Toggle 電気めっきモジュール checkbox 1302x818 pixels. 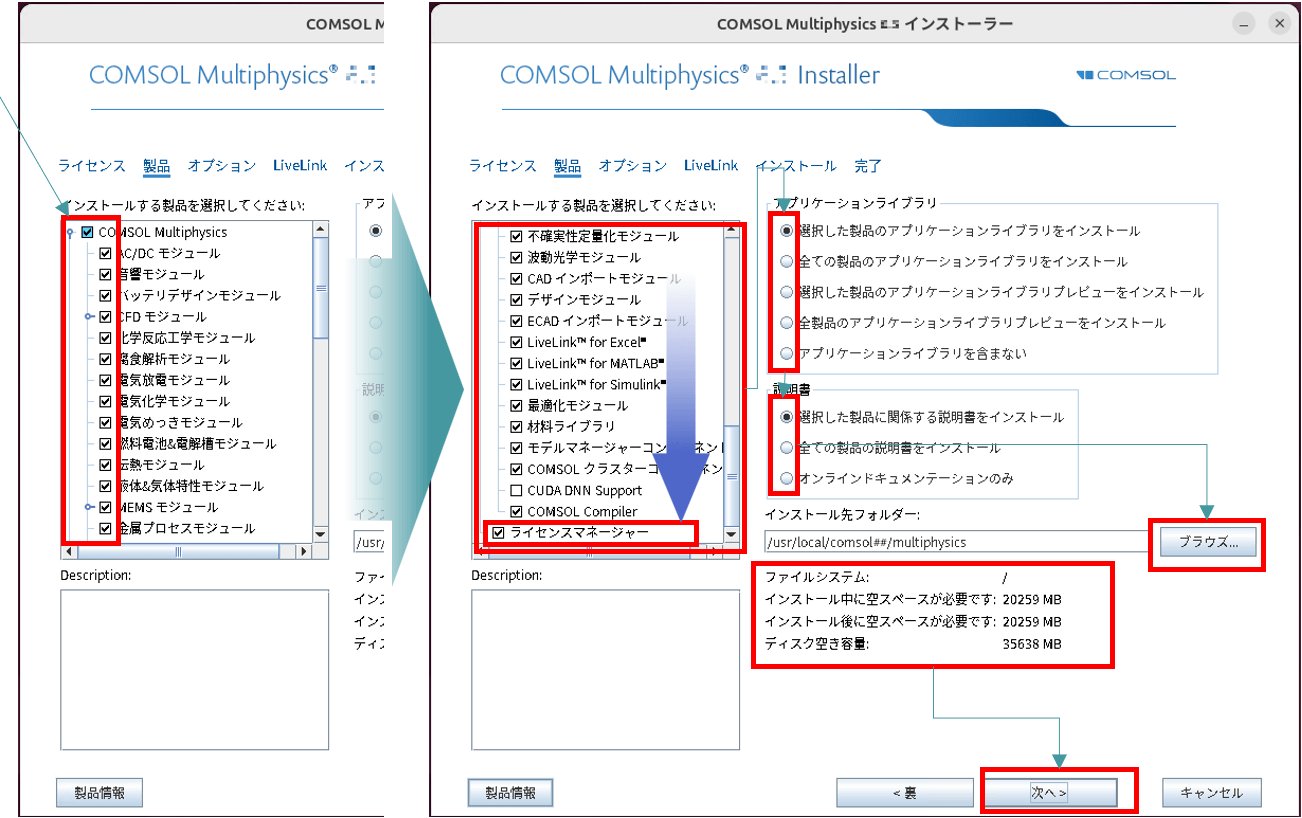[x=105, y=422]
